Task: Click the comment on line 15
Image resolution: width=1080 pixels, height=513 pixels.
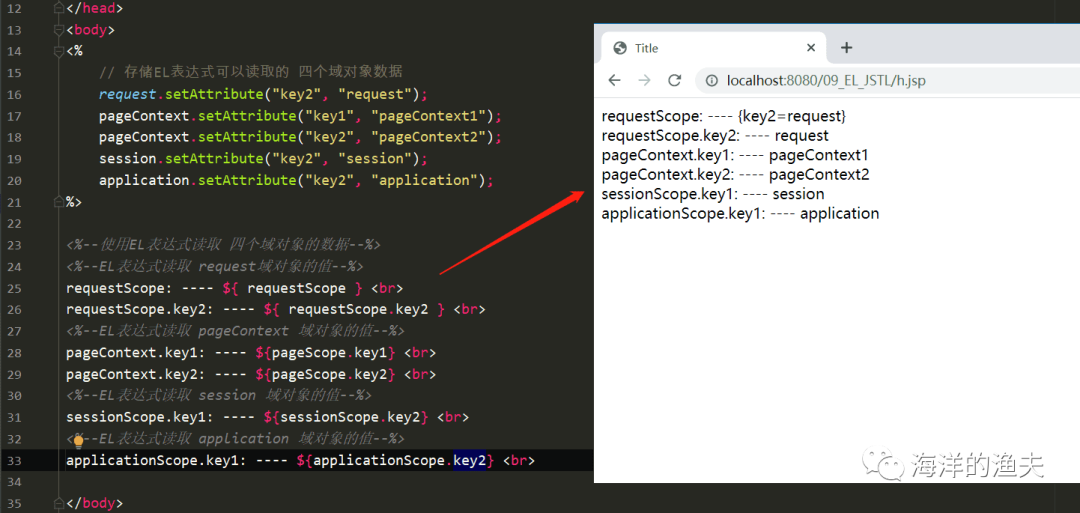Action: [x=251, y=72]
